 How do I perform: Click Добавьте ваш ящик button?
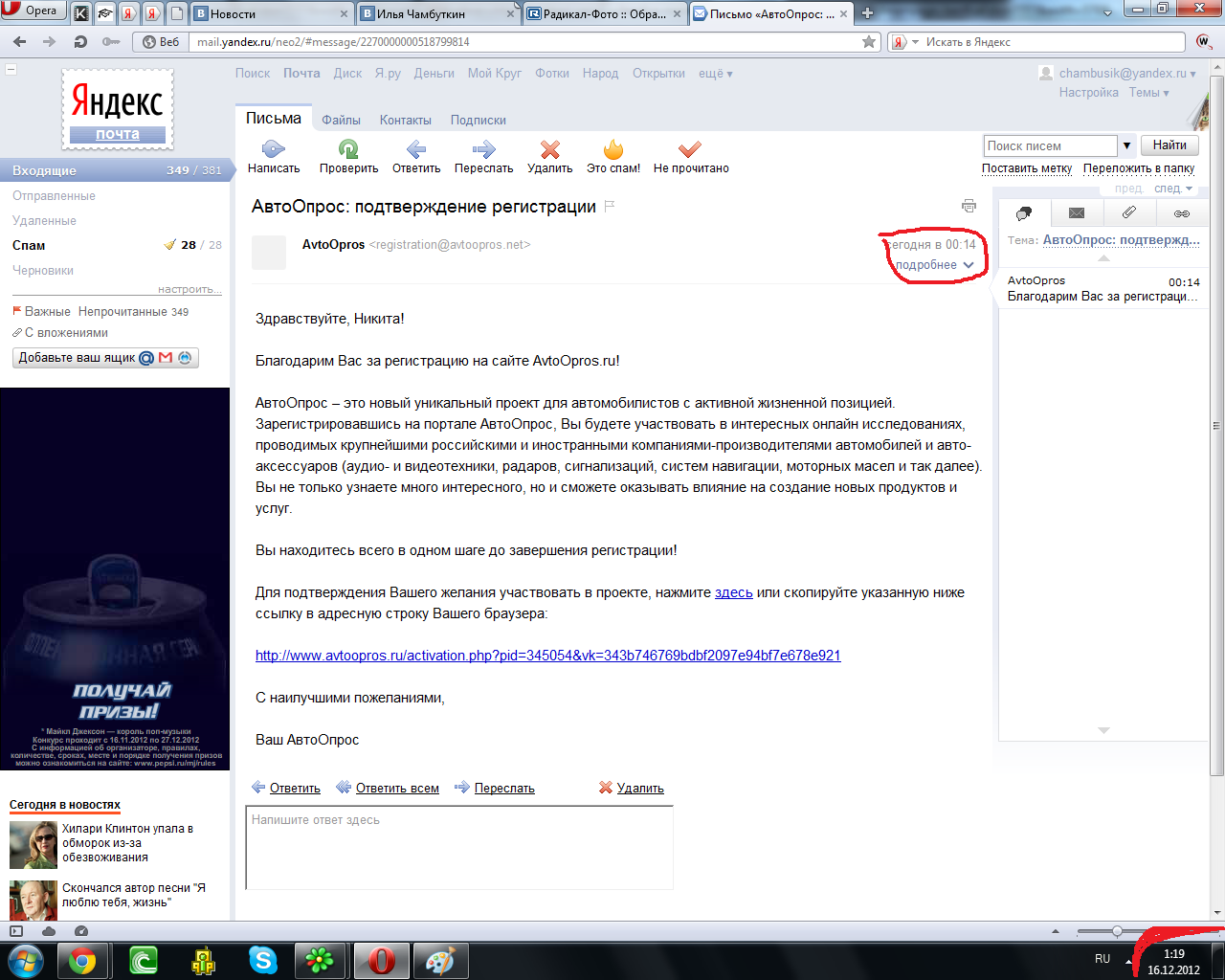pos(106,358)
